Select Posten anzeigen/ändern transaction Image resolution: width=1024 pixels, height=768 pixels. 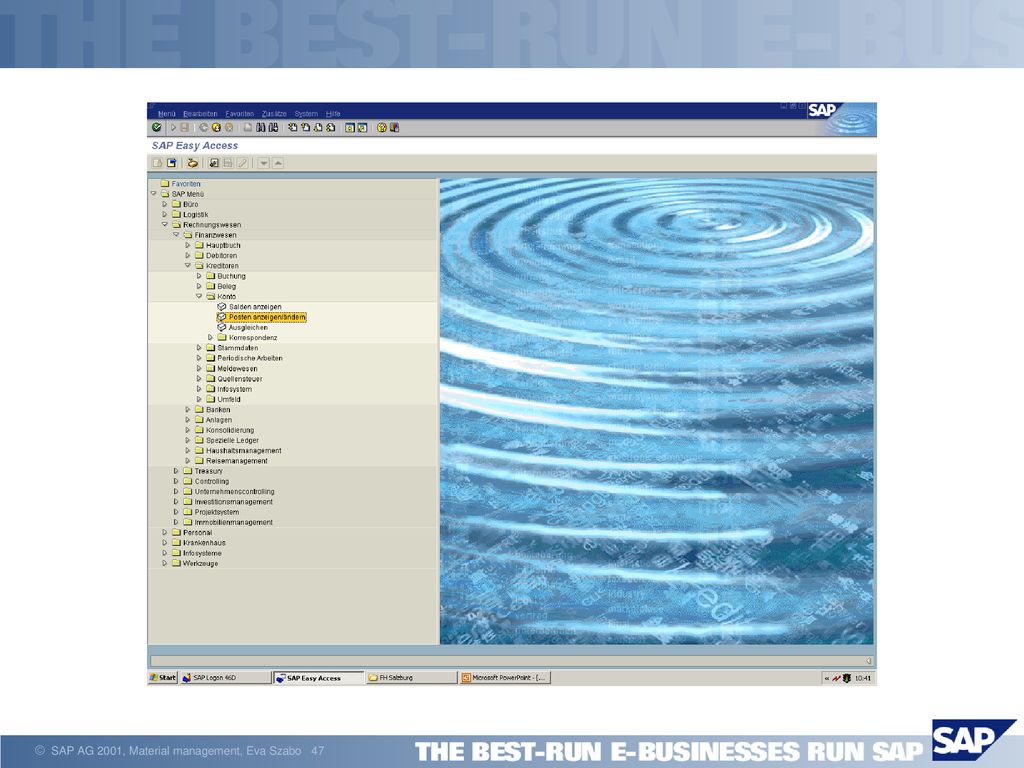coord(261,317)
